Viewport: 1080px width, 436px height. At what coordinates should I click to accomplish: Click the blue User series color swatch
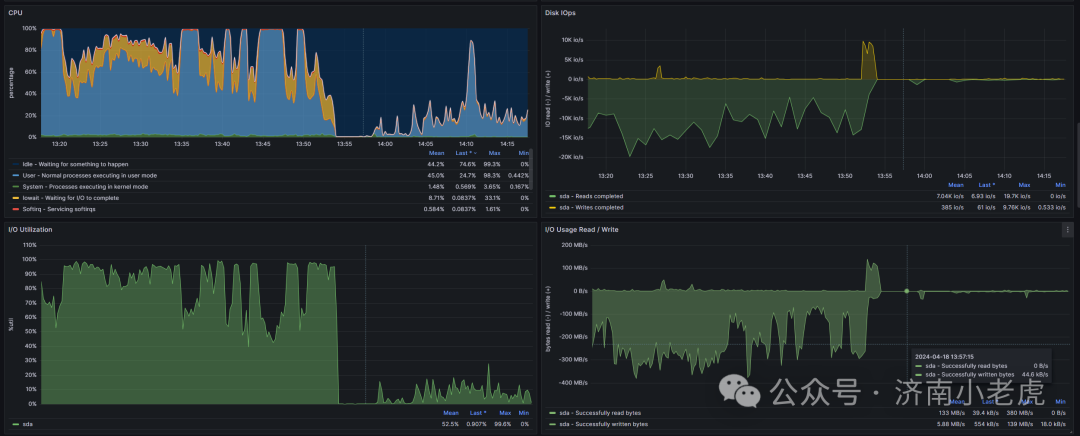click(15, 176)
